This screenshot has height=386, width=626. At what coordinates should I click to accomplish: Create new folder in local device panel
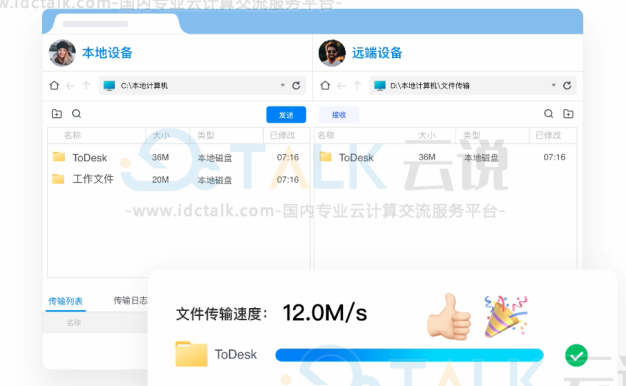[57, 114]
